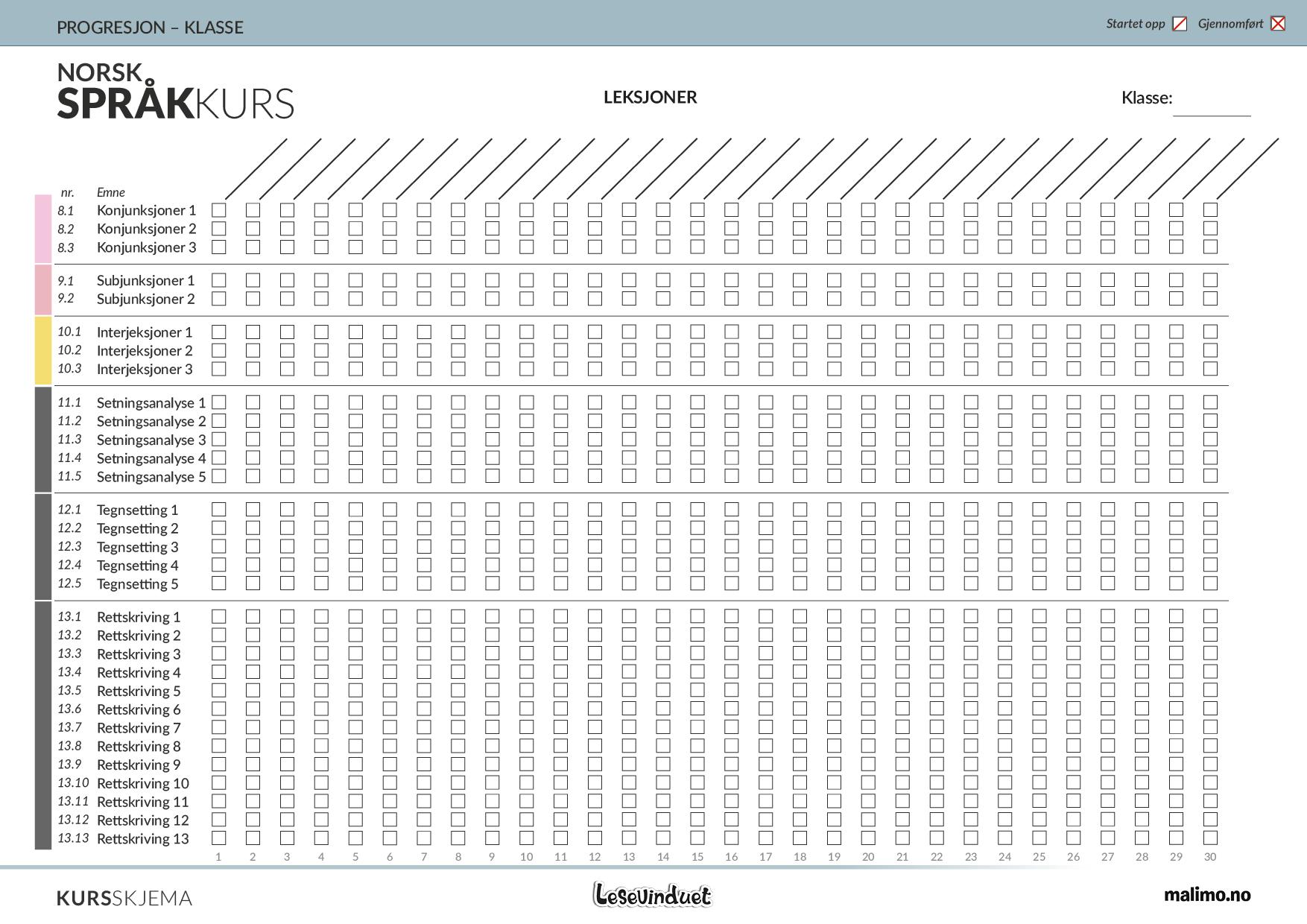Tick Rettskriving 7 checkbox in column 12
1307x924 pixels.
pyautogui.click(x=595, y=727)
